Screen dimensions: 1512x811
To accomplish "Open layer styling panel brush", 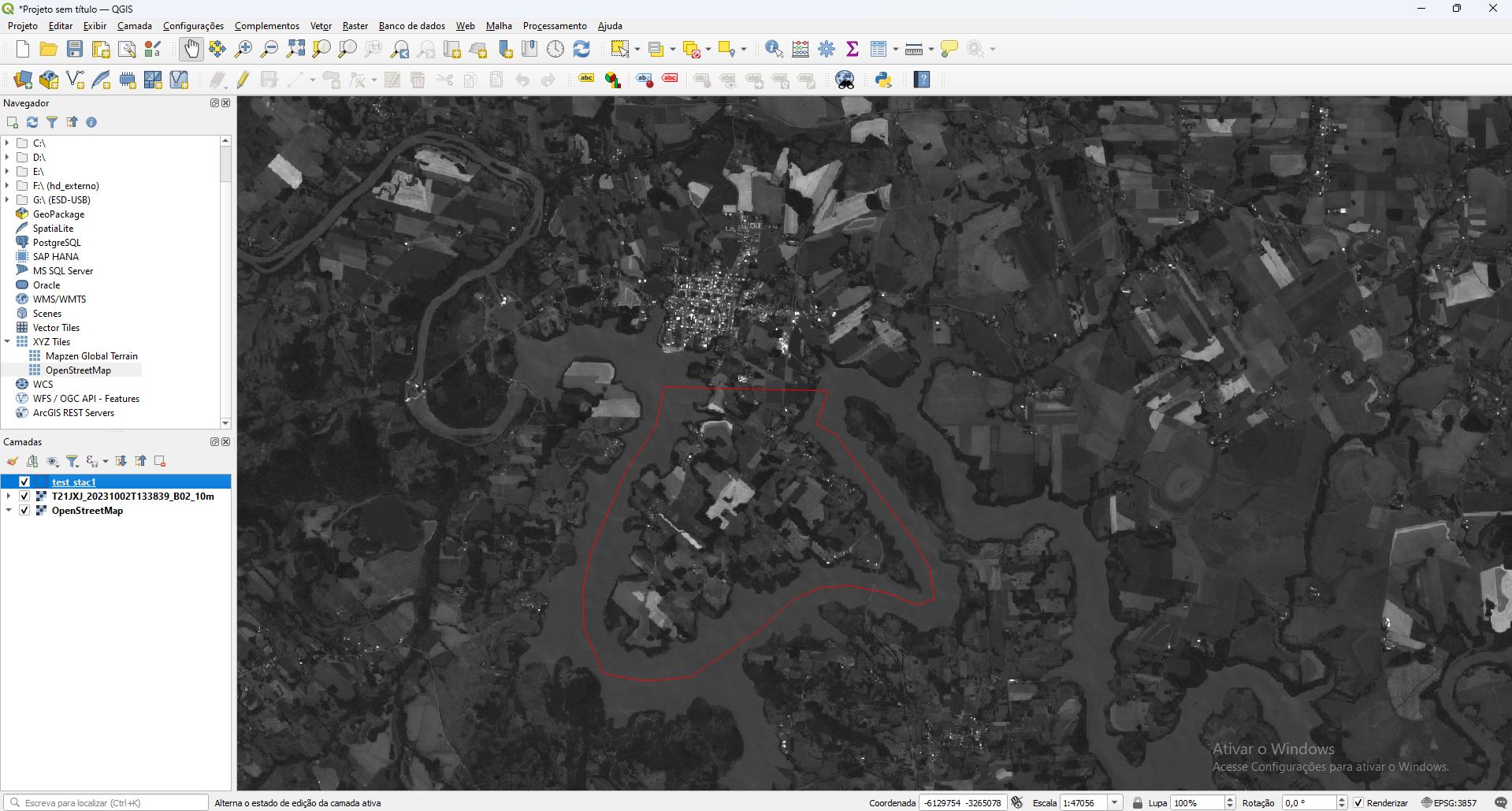I will [x=13, y=461].
